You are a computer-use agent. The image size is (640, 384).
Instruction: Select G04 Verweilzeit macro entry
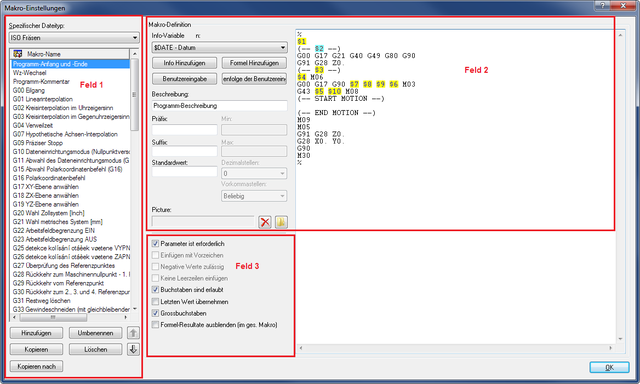pyautogui.click(x=33, y=125)
